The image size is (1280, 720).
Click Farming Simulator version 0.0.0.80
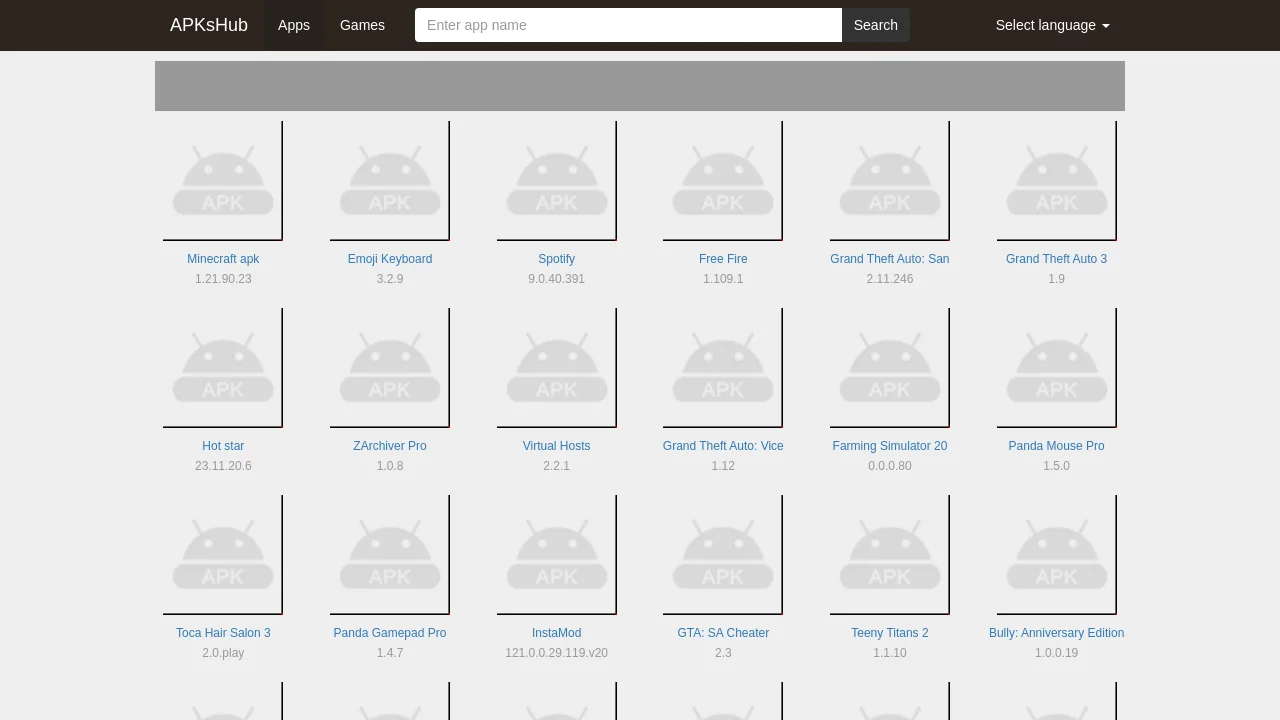tap(890, 466)
